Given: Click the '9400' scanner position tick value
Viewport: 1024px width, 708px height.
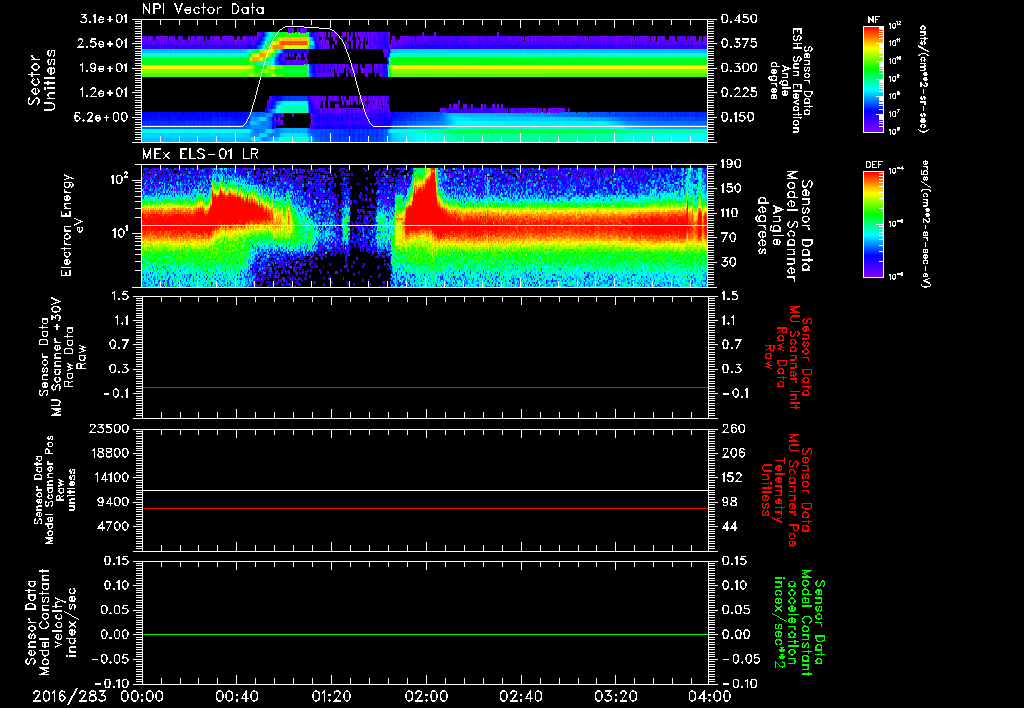Looking at the screenshot, I should coord(114,502).
